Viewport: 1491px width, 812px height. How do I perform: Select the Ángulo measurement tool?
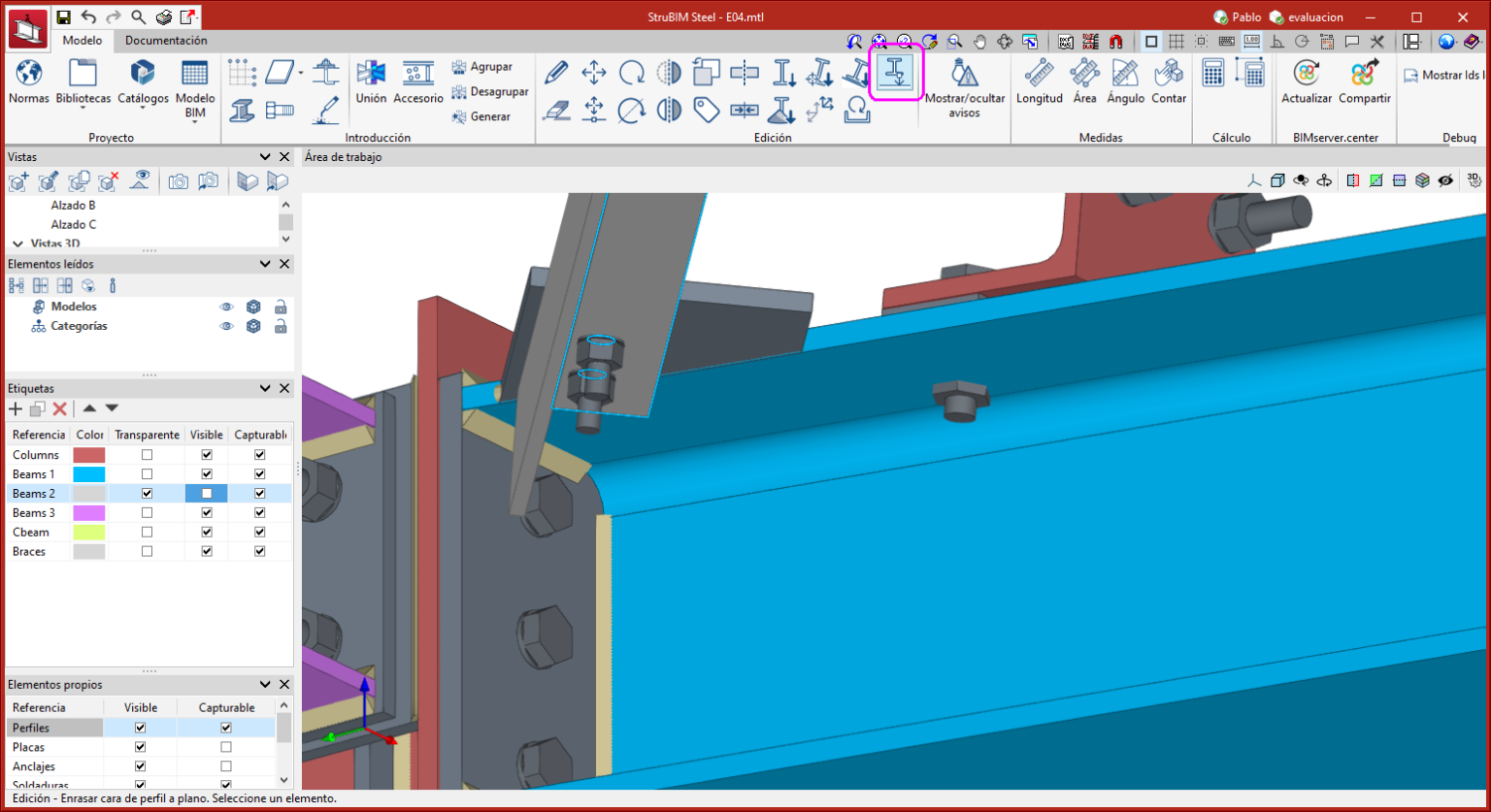[1125, 74]
